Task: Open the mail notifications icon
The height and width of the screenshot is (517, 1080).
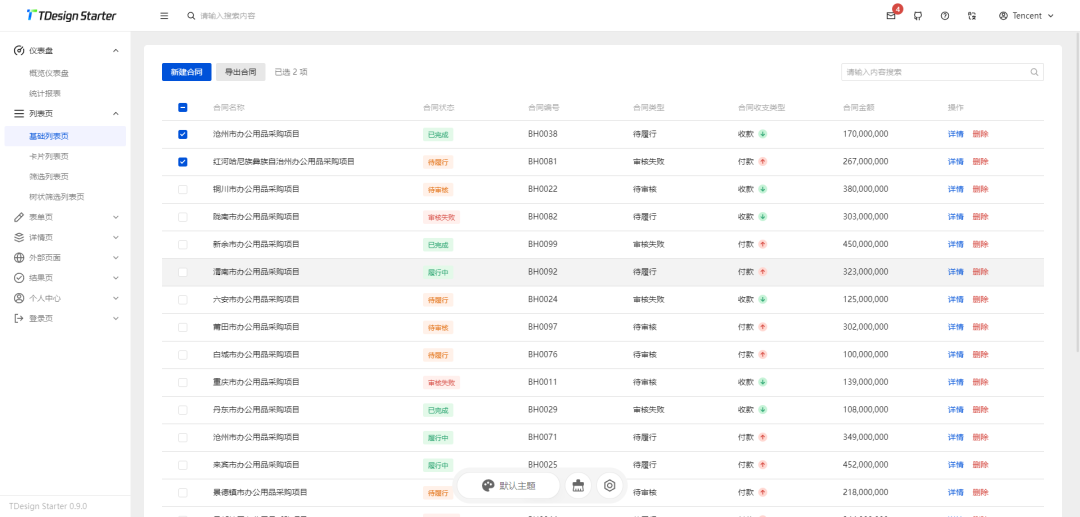Action: click(x=891, y=16)
